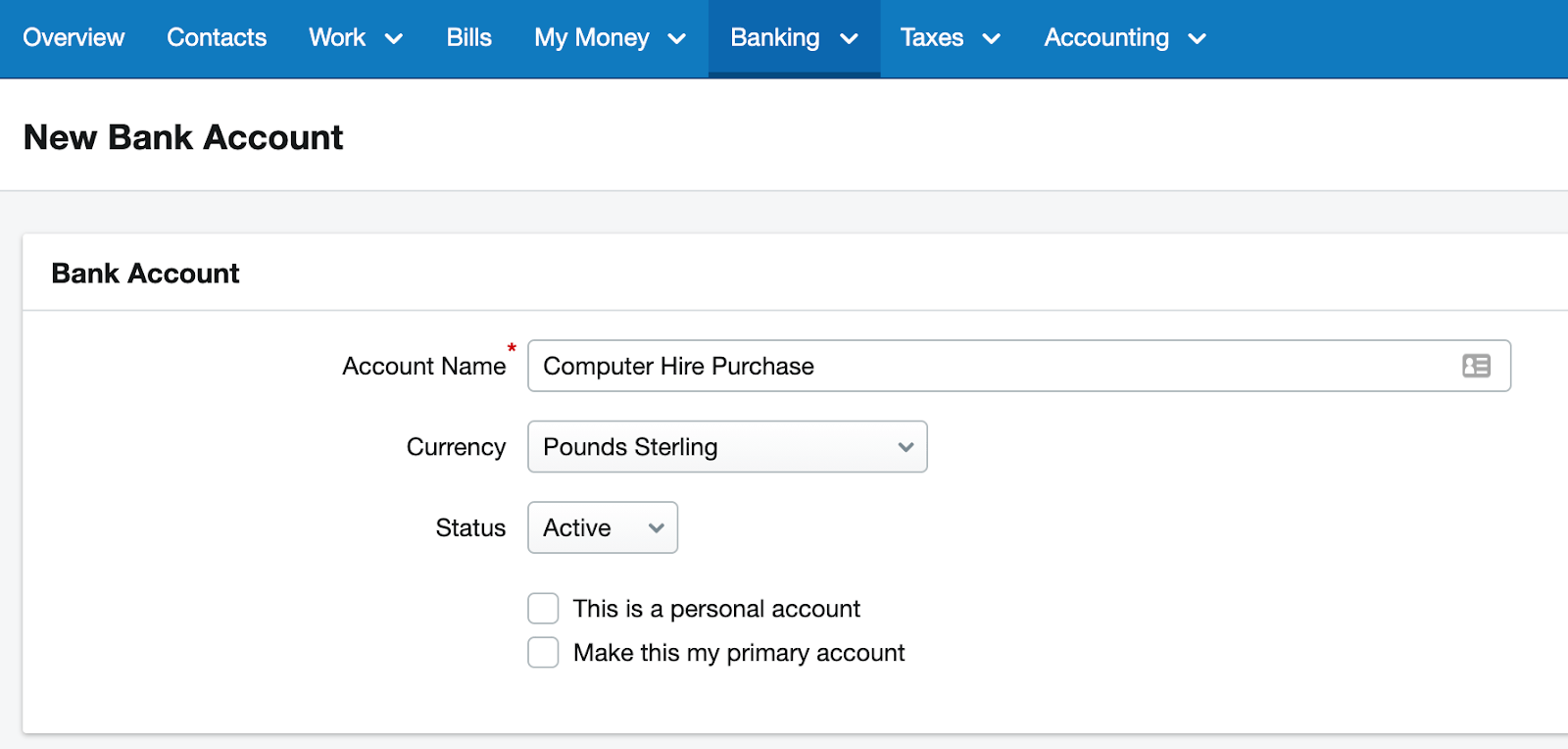The height and width of the screenshot is (749, 1568).
Task: Tick the 'This is a personal account' checkbox
Action: click(543, 608)
